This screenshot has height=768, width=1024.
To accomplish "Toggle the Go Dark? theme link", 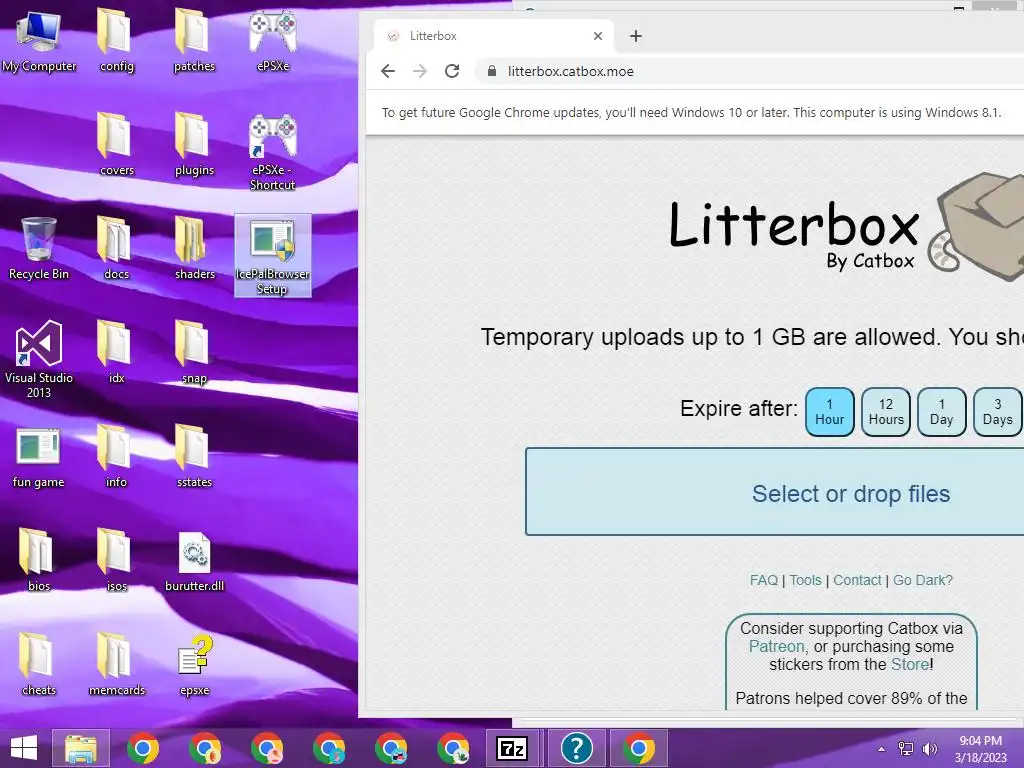I will pos(922,580).
